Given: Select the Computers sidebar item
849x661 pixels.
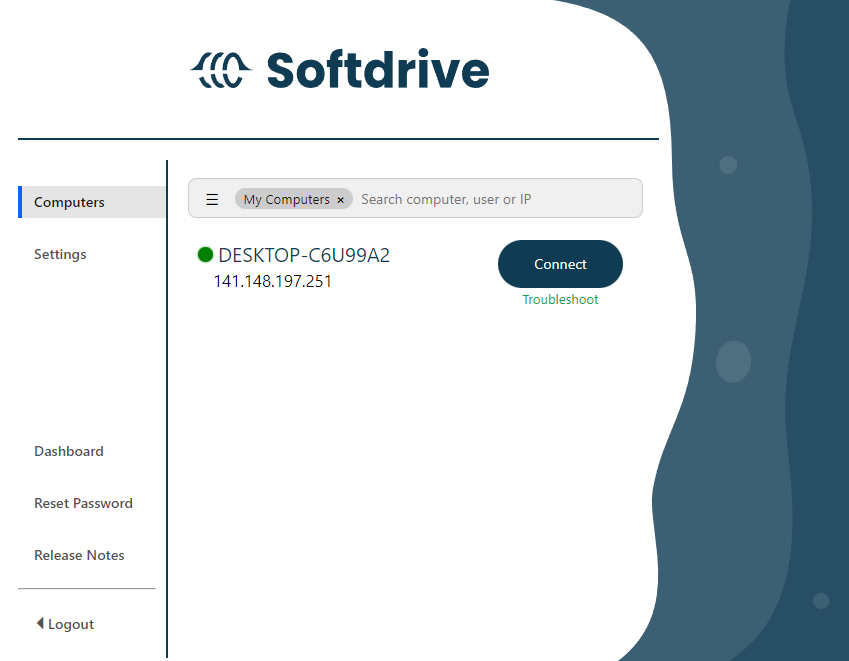Looking at the screenshot, I should [x=92, y=202].
